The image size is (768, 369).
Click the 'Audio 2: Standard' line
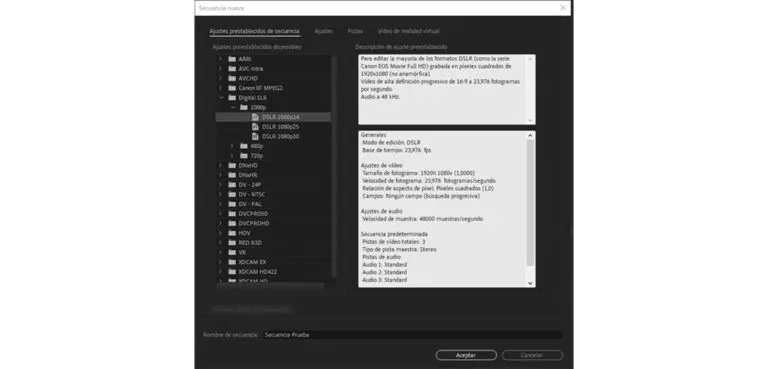coord(384,272)
